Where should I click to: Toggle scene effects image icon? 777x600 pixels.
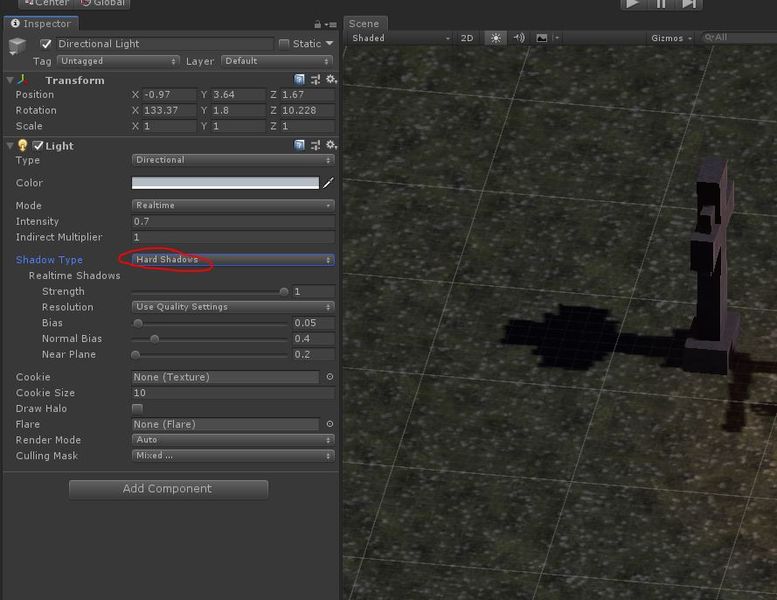coord(542,38)
